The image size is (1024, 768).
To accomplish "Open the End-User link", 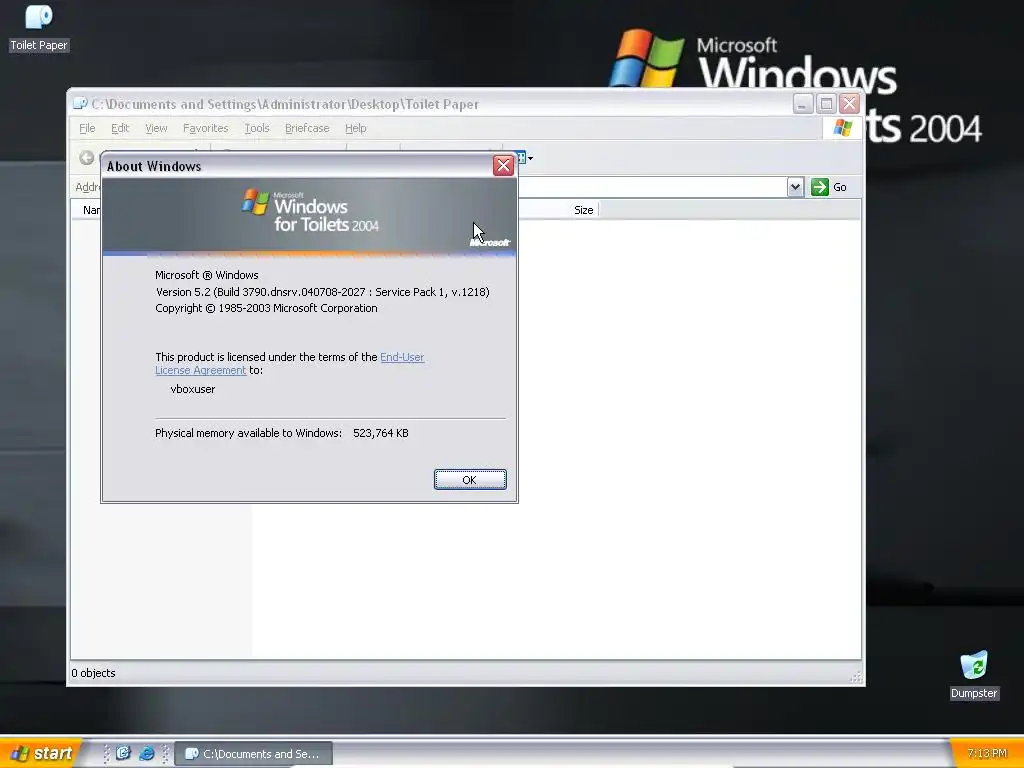I will tap(402, 357).
